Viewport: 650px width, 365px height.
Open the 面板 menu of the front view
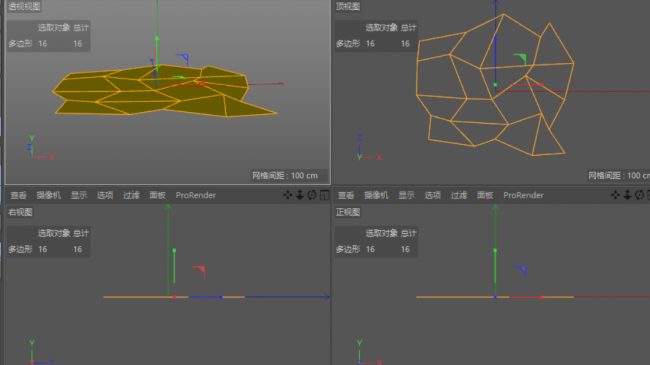485,195
